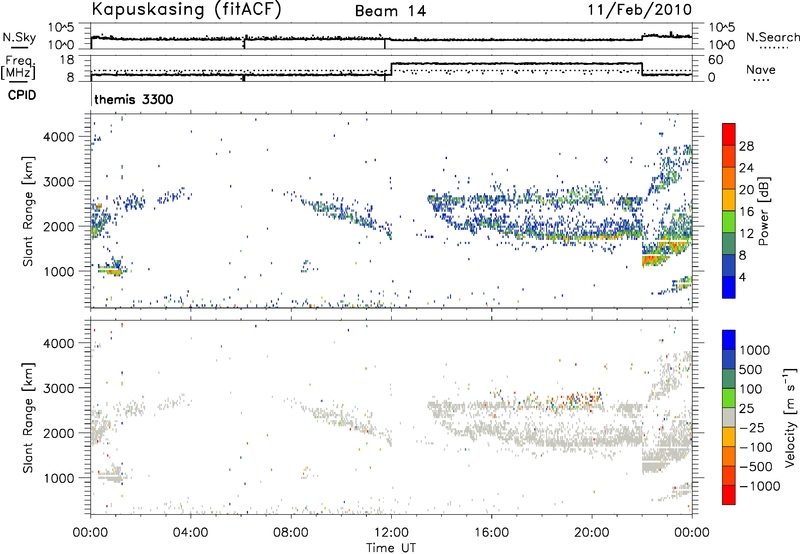Click the '16' Power colorbar label
The height and width of the screenshot is (554, 800).
[x=746, y=211]
